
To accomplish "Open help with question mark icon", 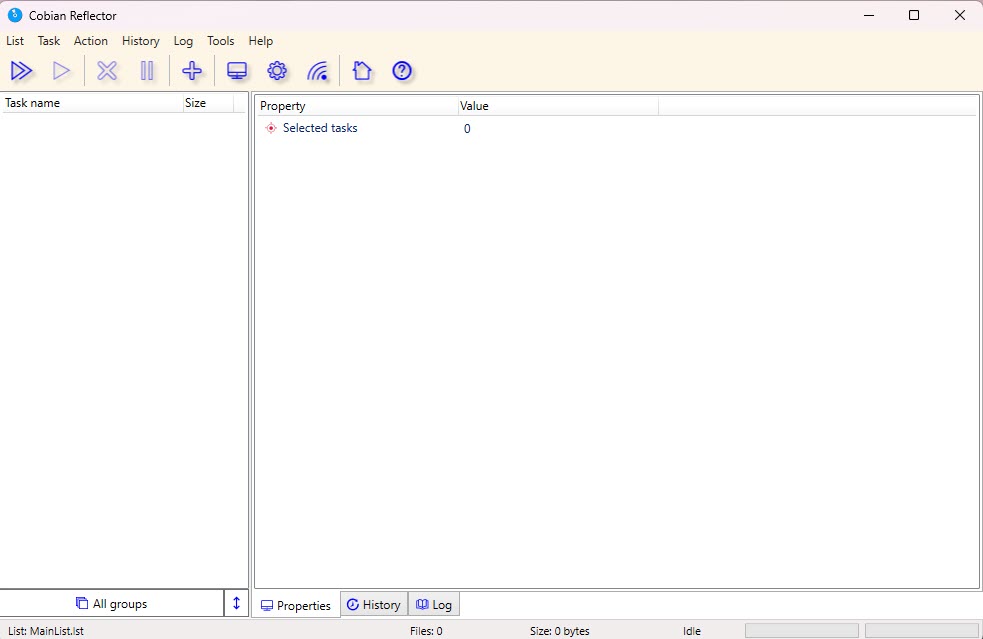I will click(x=402, y=71).
